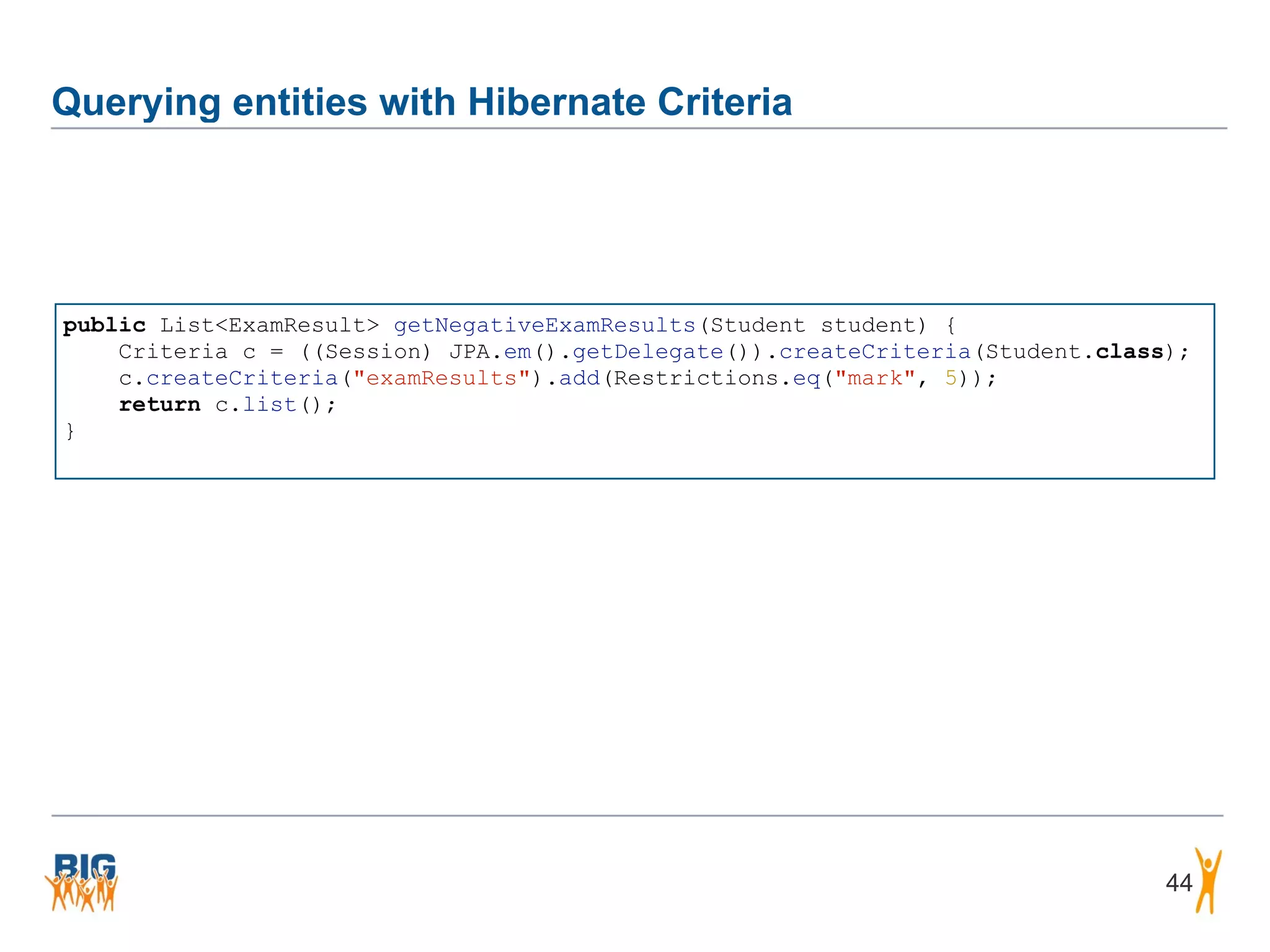Click the BIG logo with orange figures

pos(82,883)
